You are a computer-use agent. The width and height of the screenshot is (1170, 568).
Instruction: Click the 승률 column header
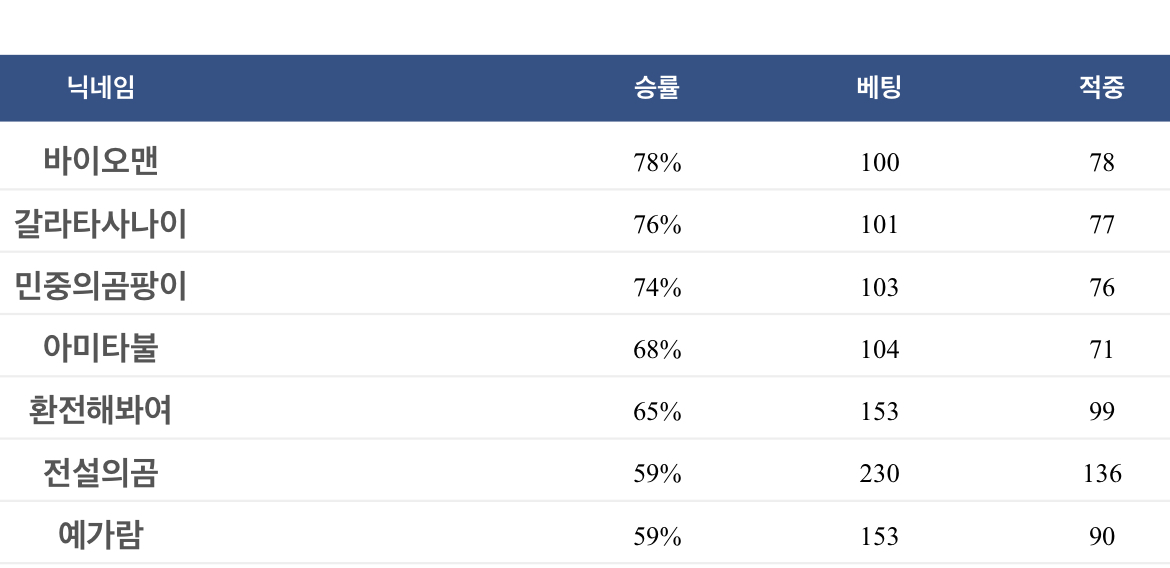657,88
